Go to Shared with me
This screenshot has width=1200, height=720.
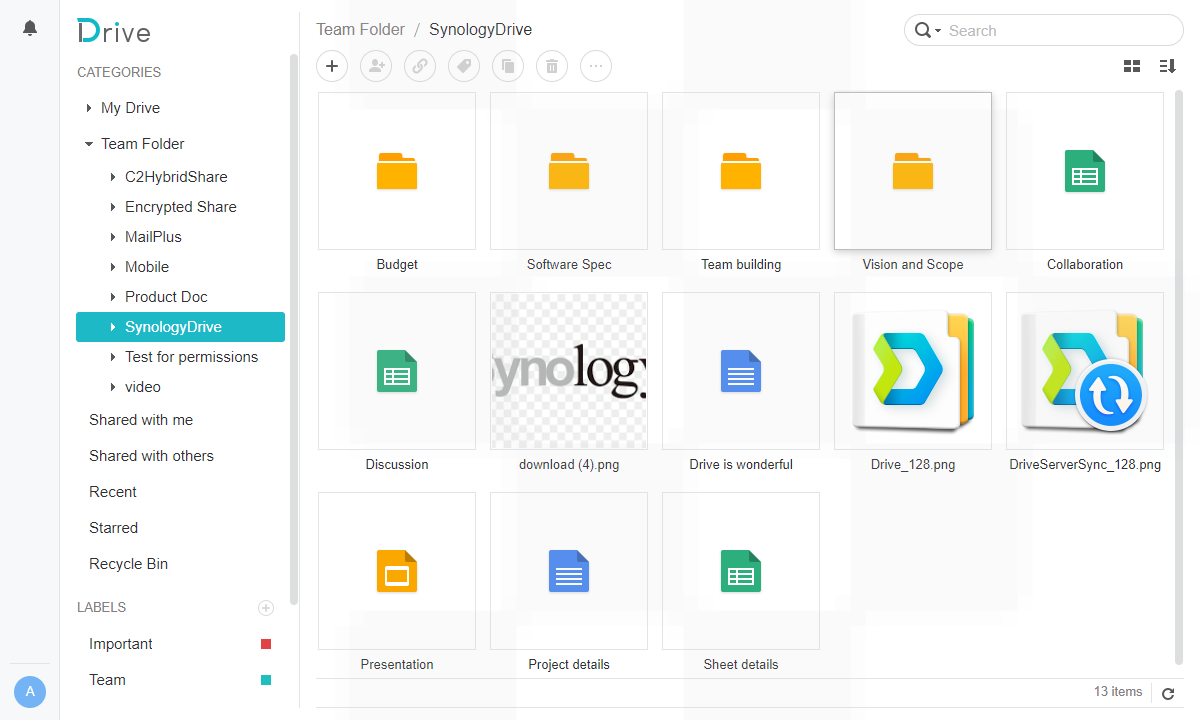coord(140,419)
